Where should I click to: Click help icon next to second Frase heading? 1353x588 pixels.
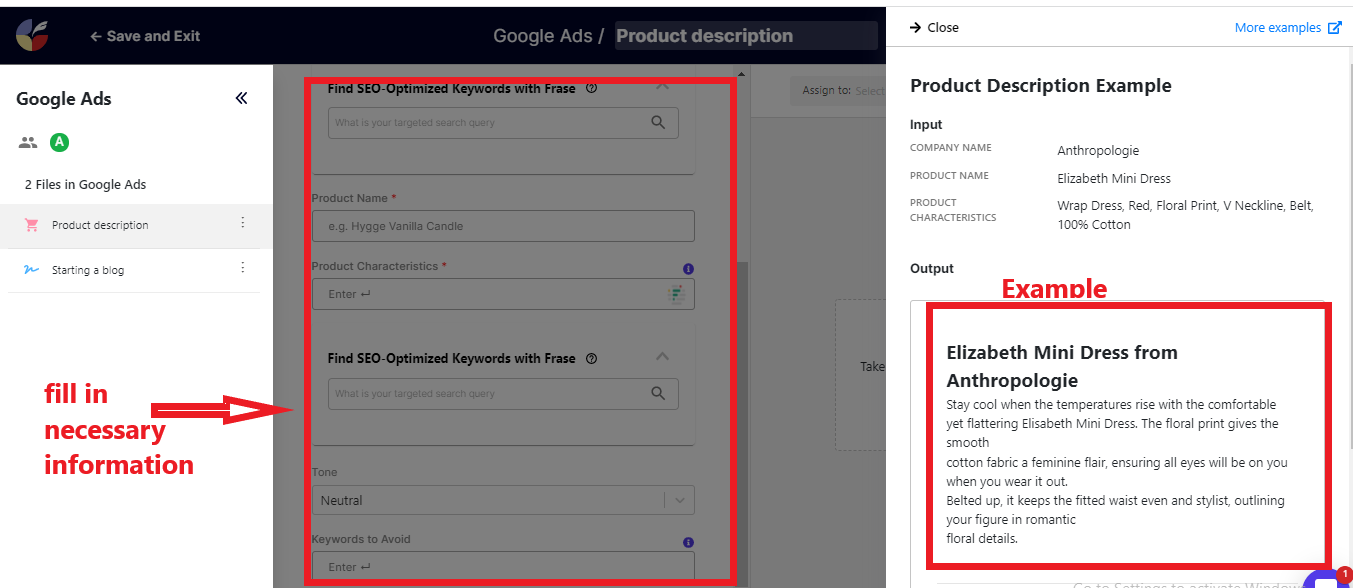591,358
